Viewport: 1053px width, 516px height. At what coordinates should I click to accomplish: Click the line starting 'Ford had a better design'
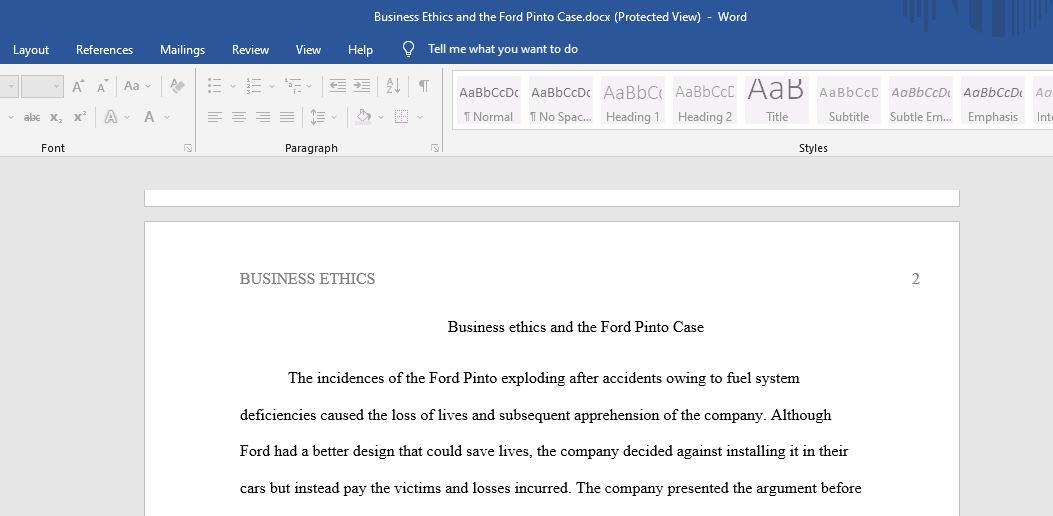point(544,452)
